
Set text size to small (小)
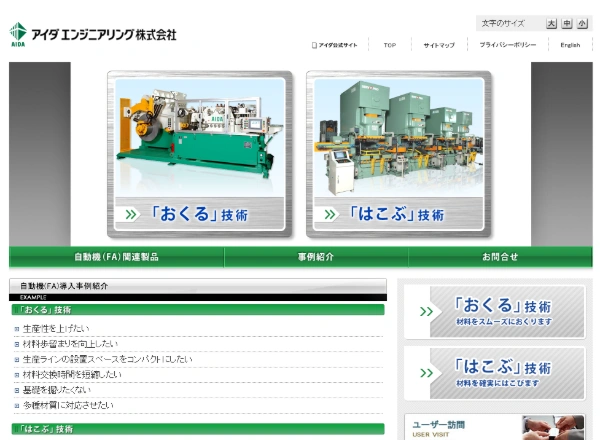[582, 24]
